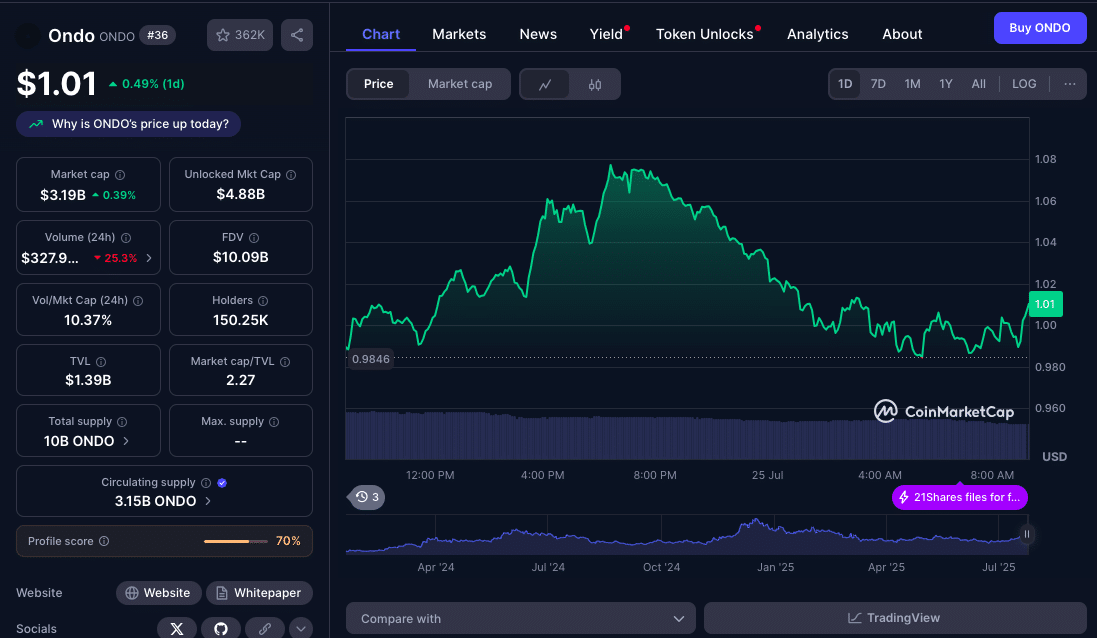Open the Website link button
1097x638 pixels.
click(158, 593)
